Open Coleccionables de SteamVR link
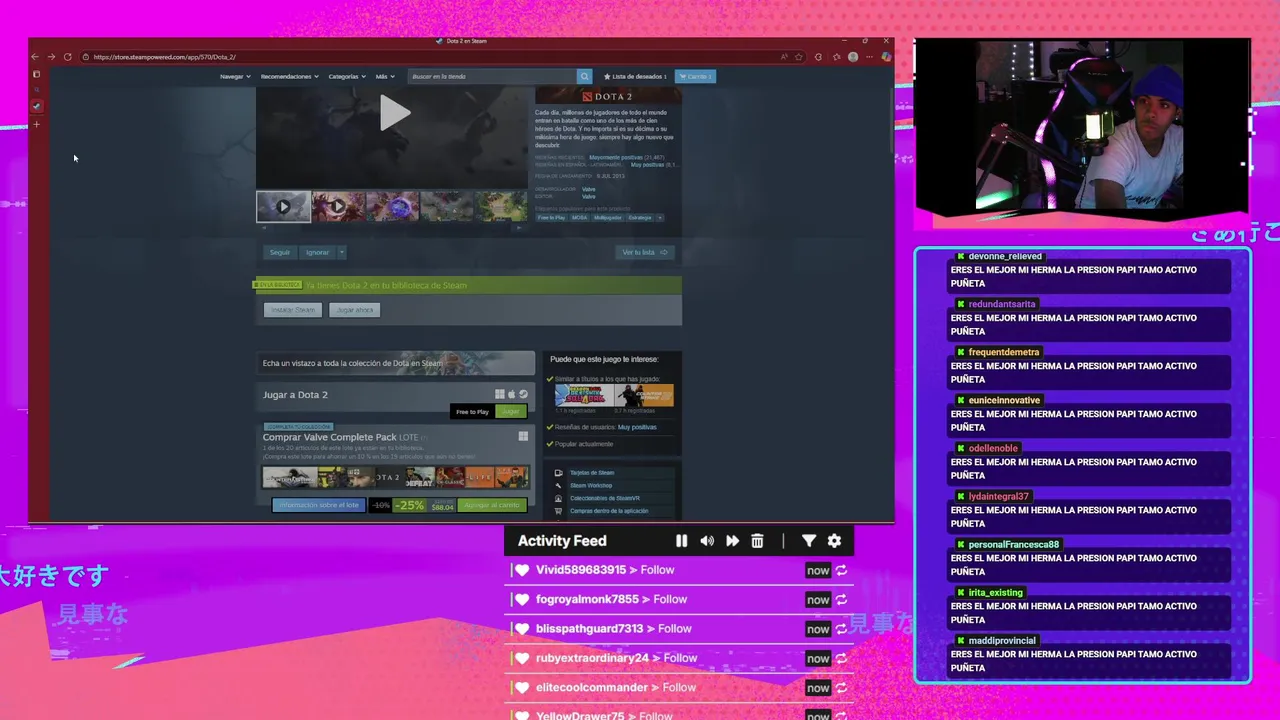 (605, 498)
